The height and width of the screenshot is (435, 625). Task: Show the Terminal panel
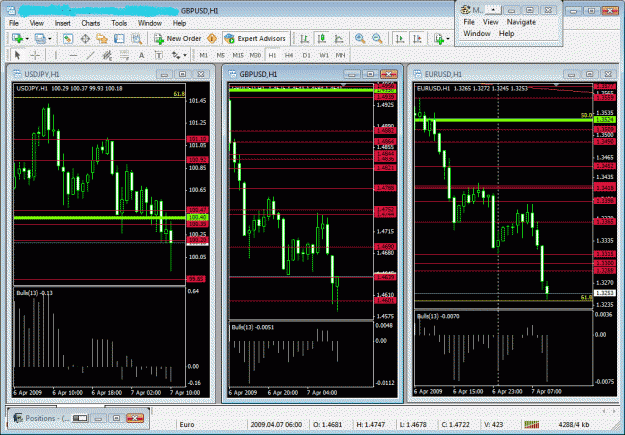coord(119,39)
